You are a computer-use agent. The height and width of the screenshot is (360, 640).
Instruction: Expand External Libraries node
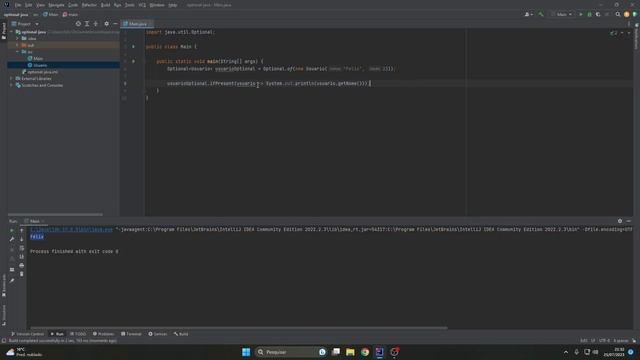pos(12,78)
